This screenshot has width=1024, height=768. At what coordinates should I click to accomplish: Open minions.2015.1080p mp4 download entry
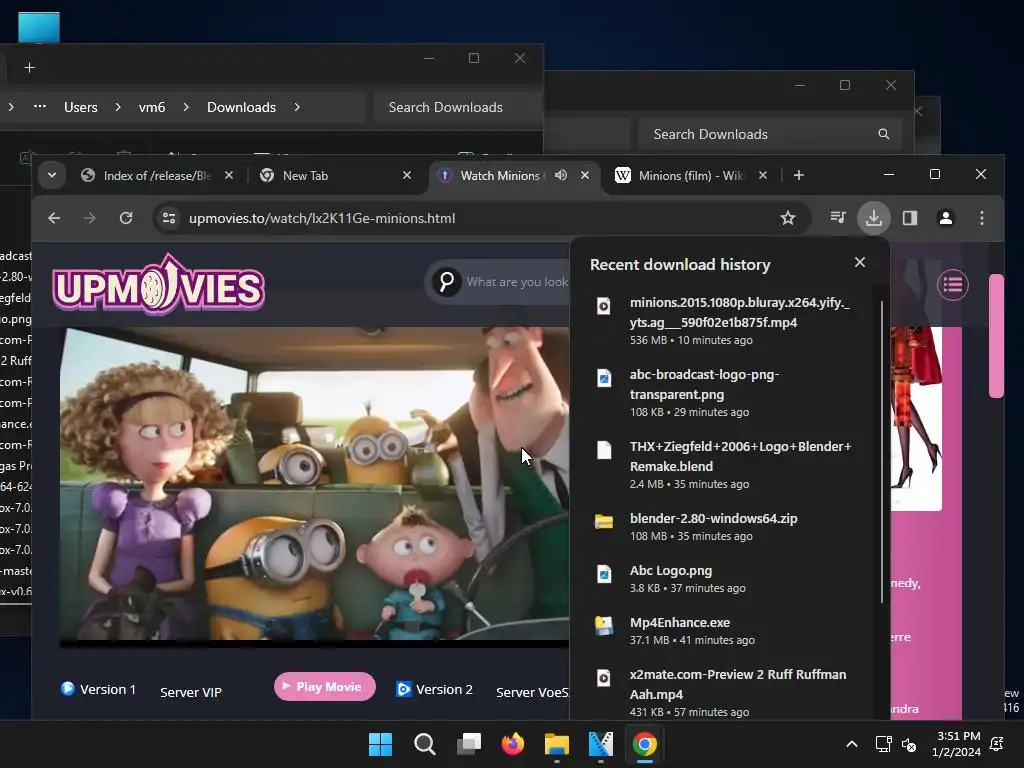726,321
